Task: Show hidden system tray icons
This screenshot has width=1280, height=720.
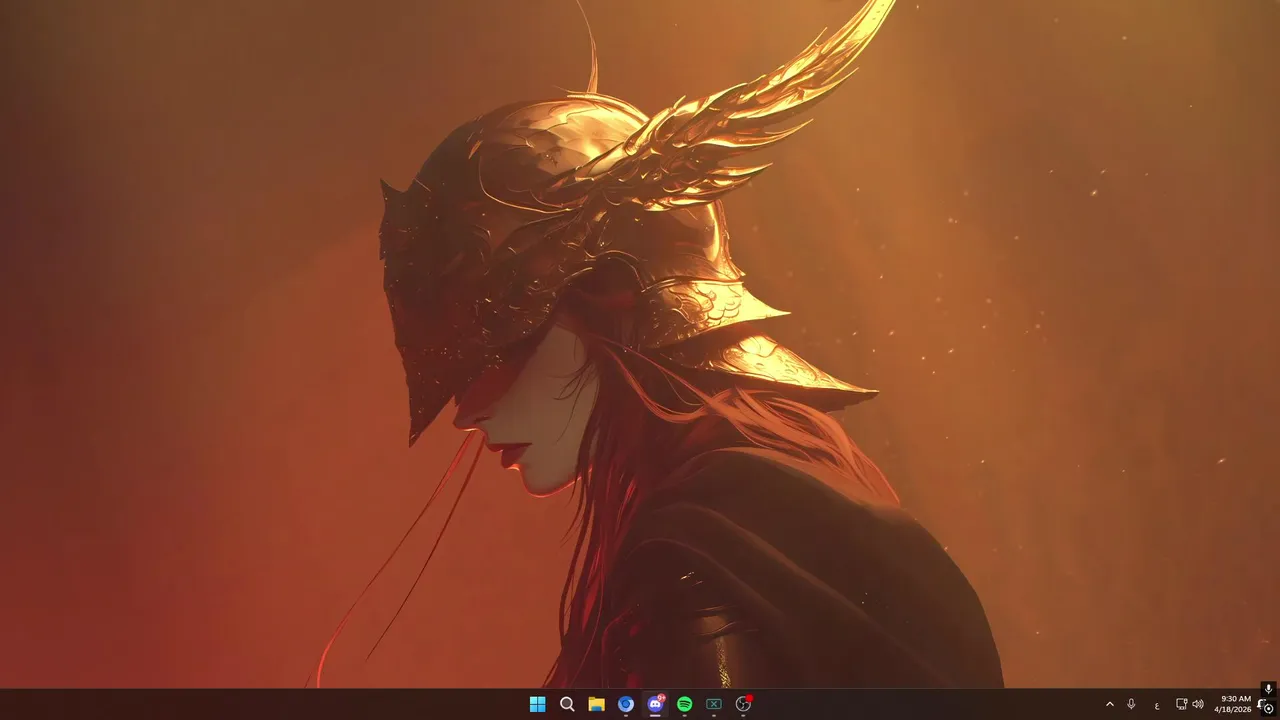Action: [x=1109, y=704]
